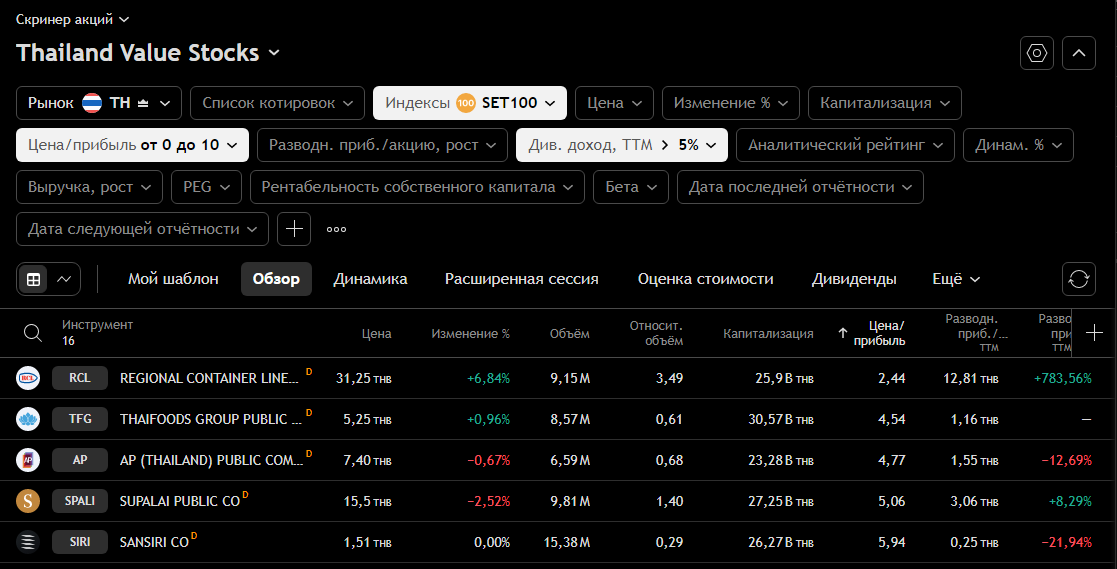
Task: Open the Изменение % filter dropdown
Action: coord(731,103)
